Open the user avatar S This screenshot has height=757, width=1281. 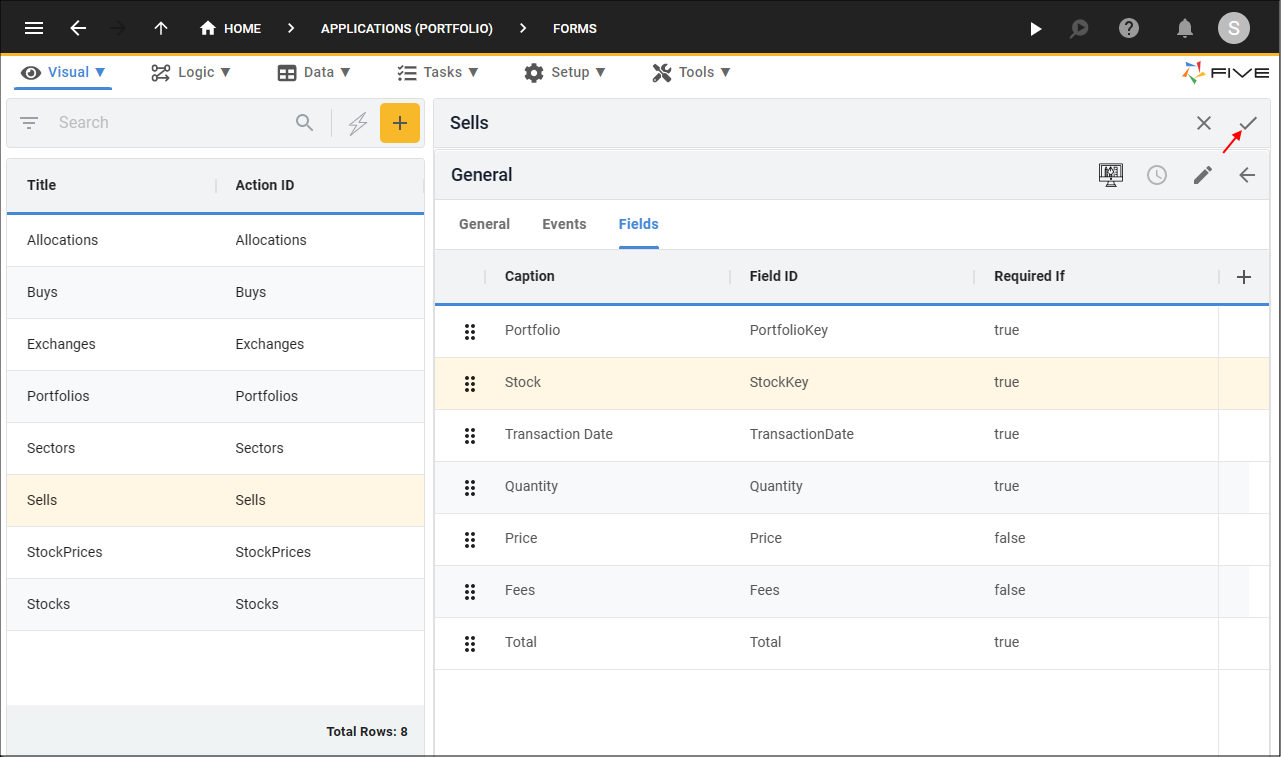coord(1234,28)
